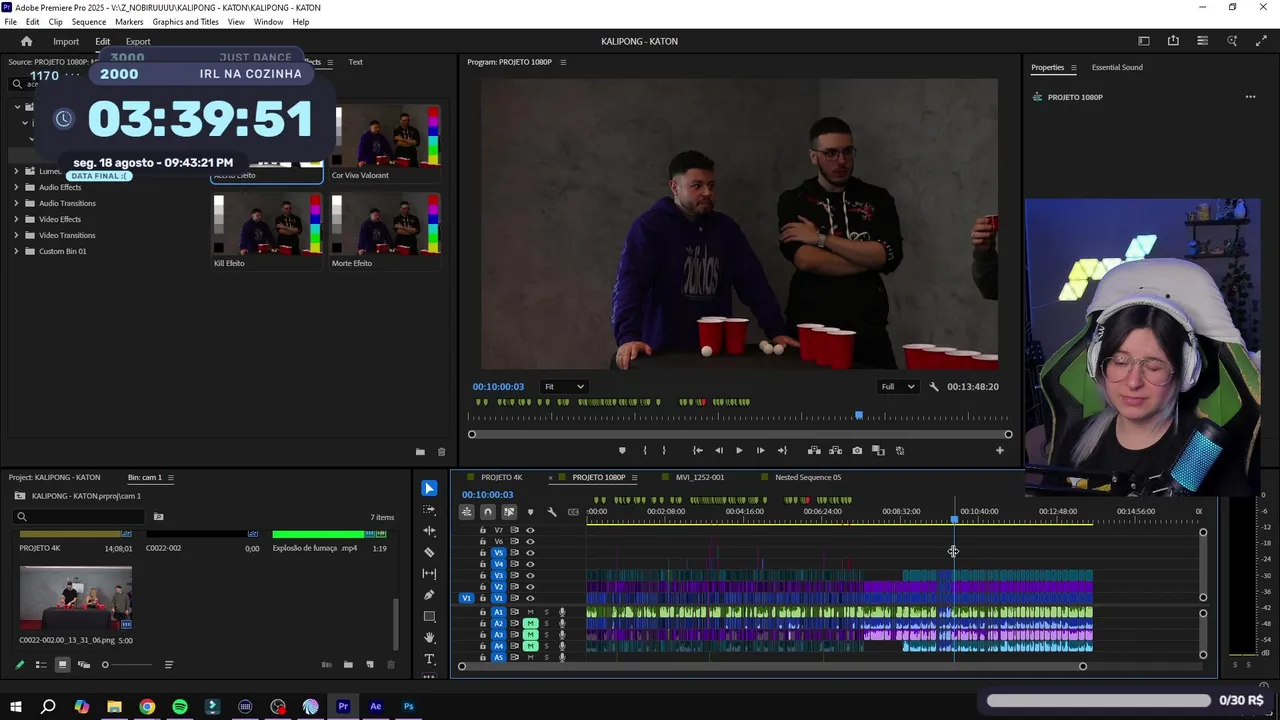
Task: Select the Type tool
Action: (429, 659)
